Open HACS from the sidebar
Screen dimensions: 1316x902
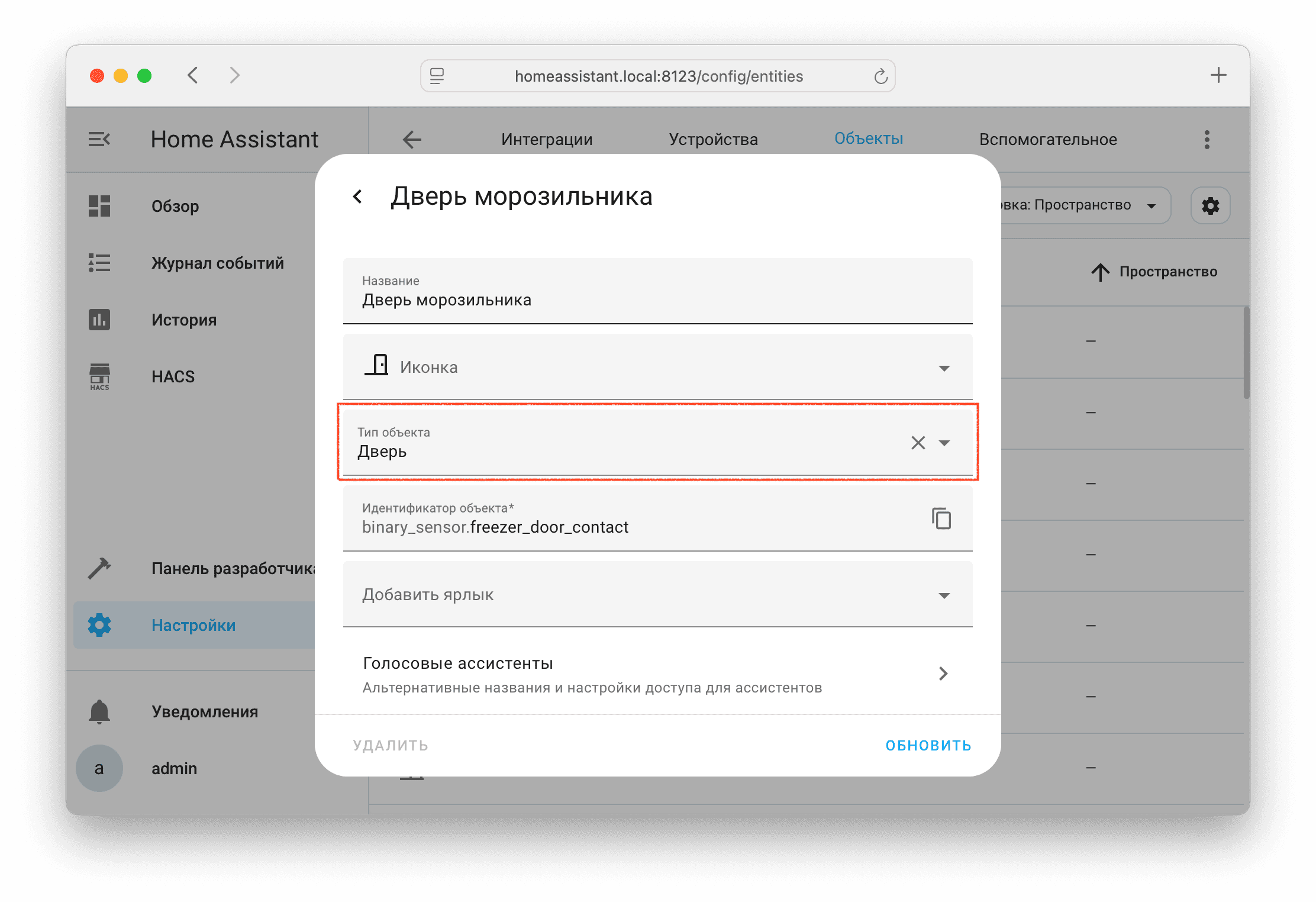[x=173, y=376]
